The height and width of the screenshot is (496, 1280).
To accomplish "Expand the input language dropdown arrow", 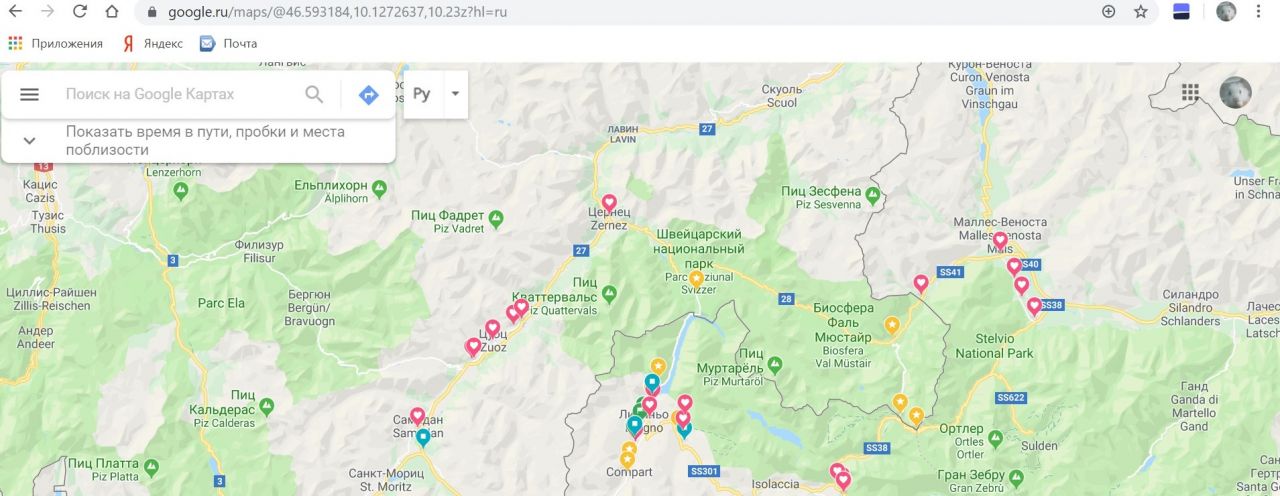I will tap(455, 94).
